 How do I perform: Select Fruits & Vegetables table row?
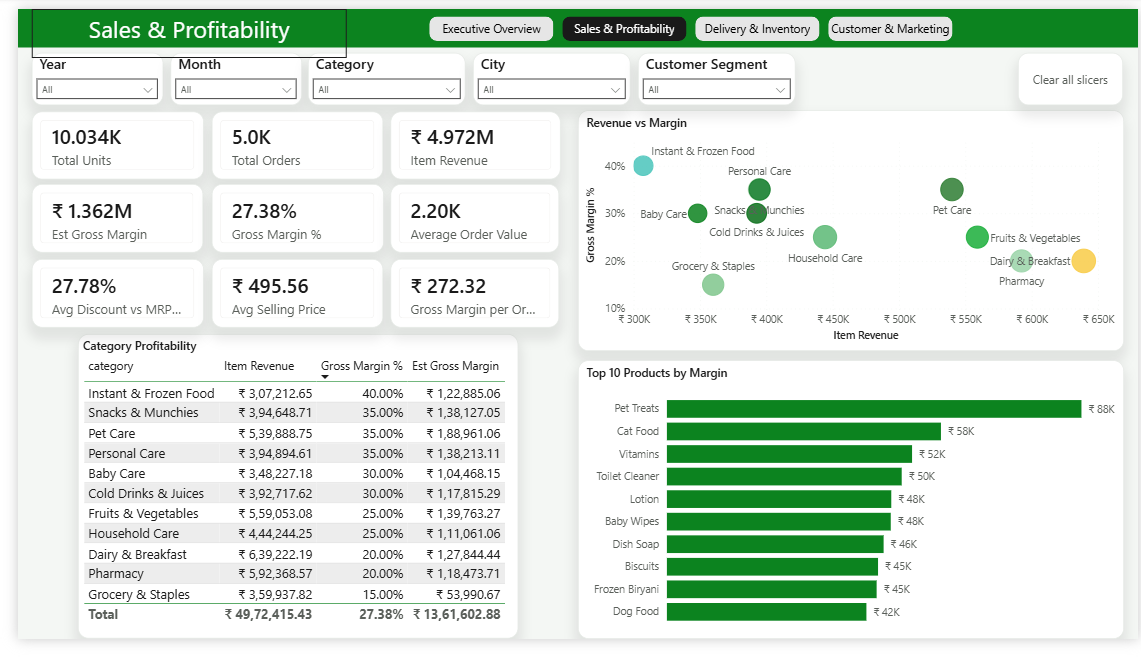[294, 514]
